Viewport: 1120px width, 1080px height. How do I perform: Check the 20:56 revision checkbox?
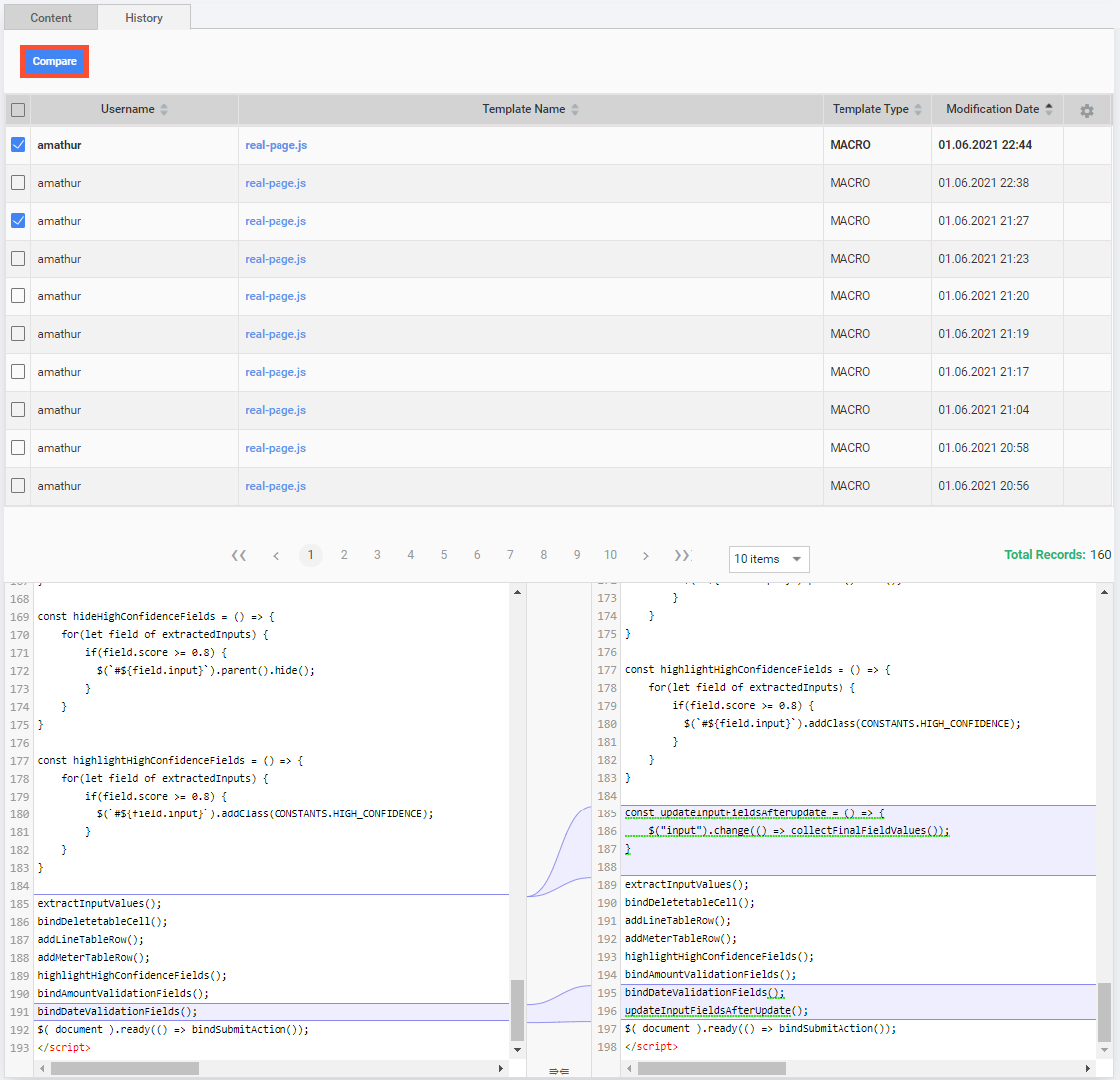[x=18, y=485]
